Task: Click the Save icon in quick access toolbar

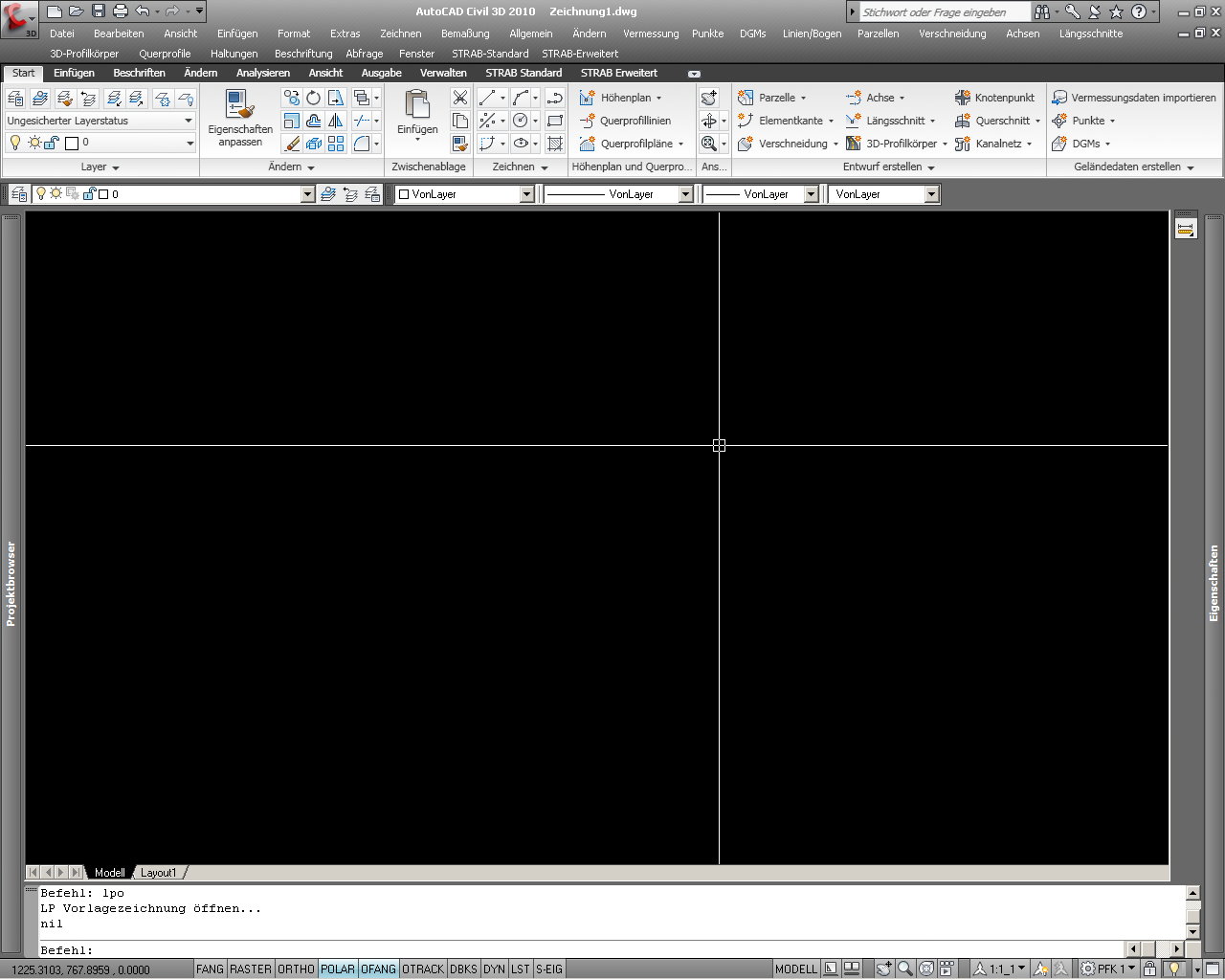Action: (x=98, y=11)
